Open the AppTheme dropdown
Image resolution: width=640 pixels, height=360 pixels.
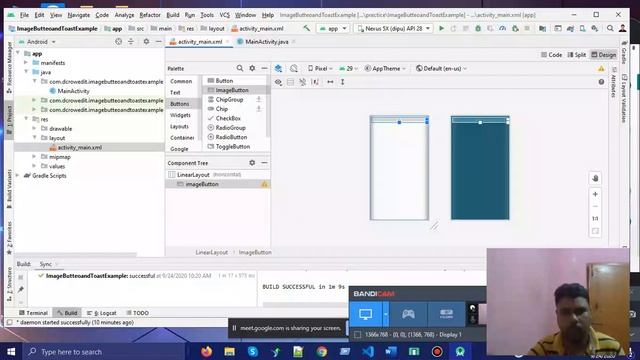click(385, 69)
